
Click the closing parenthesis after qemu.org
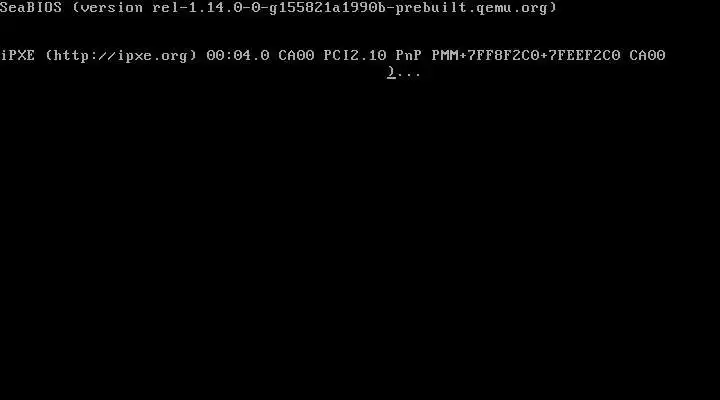[553, 8]
